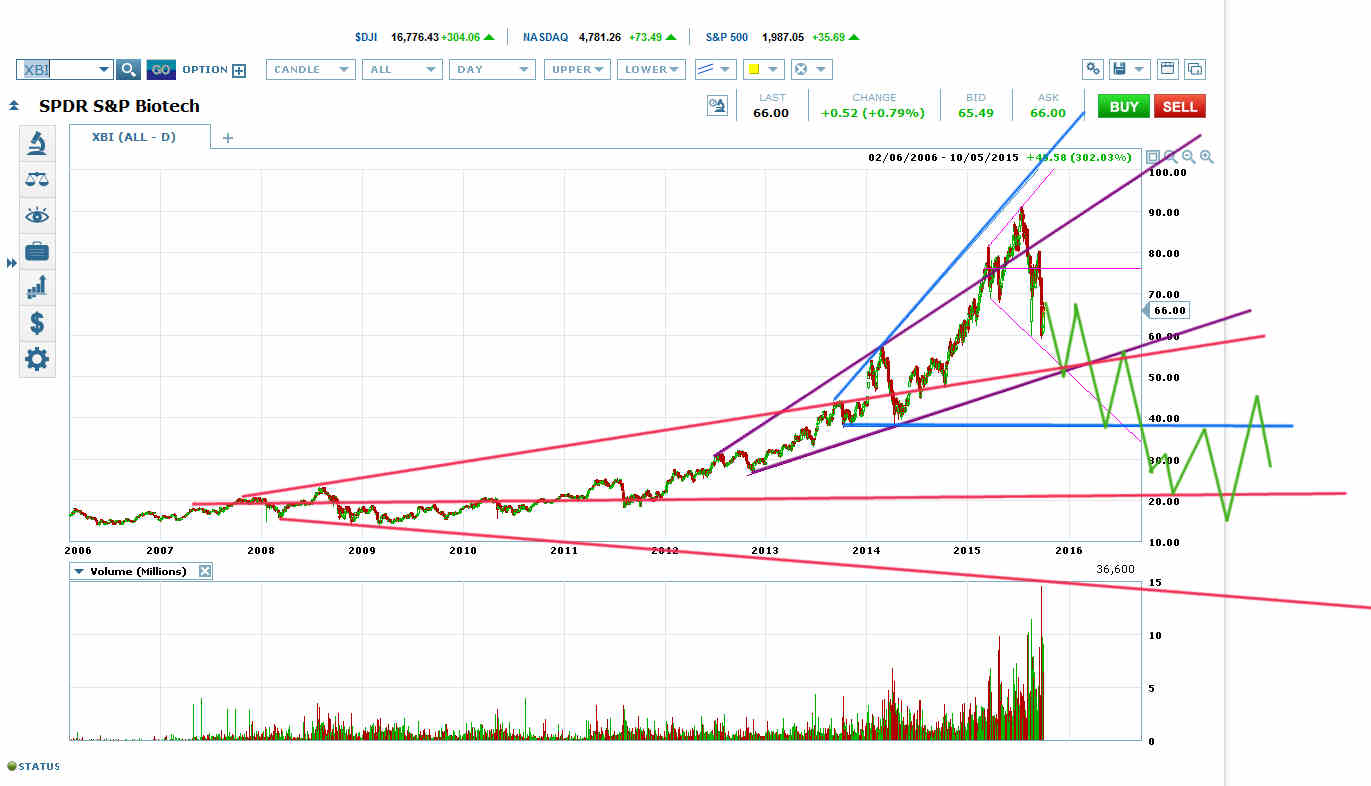
Task: Open the ALL time range dropdown
Action: 402,70
